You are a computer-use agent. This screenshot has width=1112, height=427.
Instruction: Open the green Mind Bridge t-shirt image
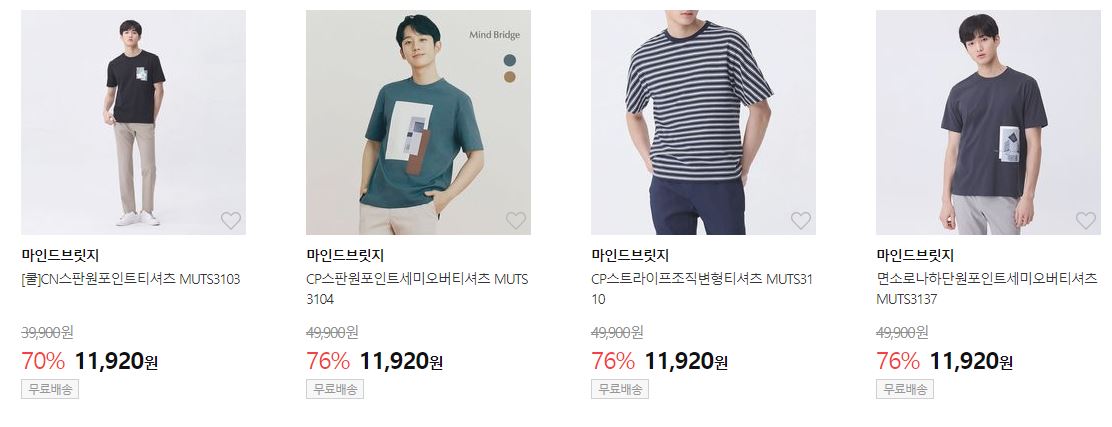click(x=418, y=122)
